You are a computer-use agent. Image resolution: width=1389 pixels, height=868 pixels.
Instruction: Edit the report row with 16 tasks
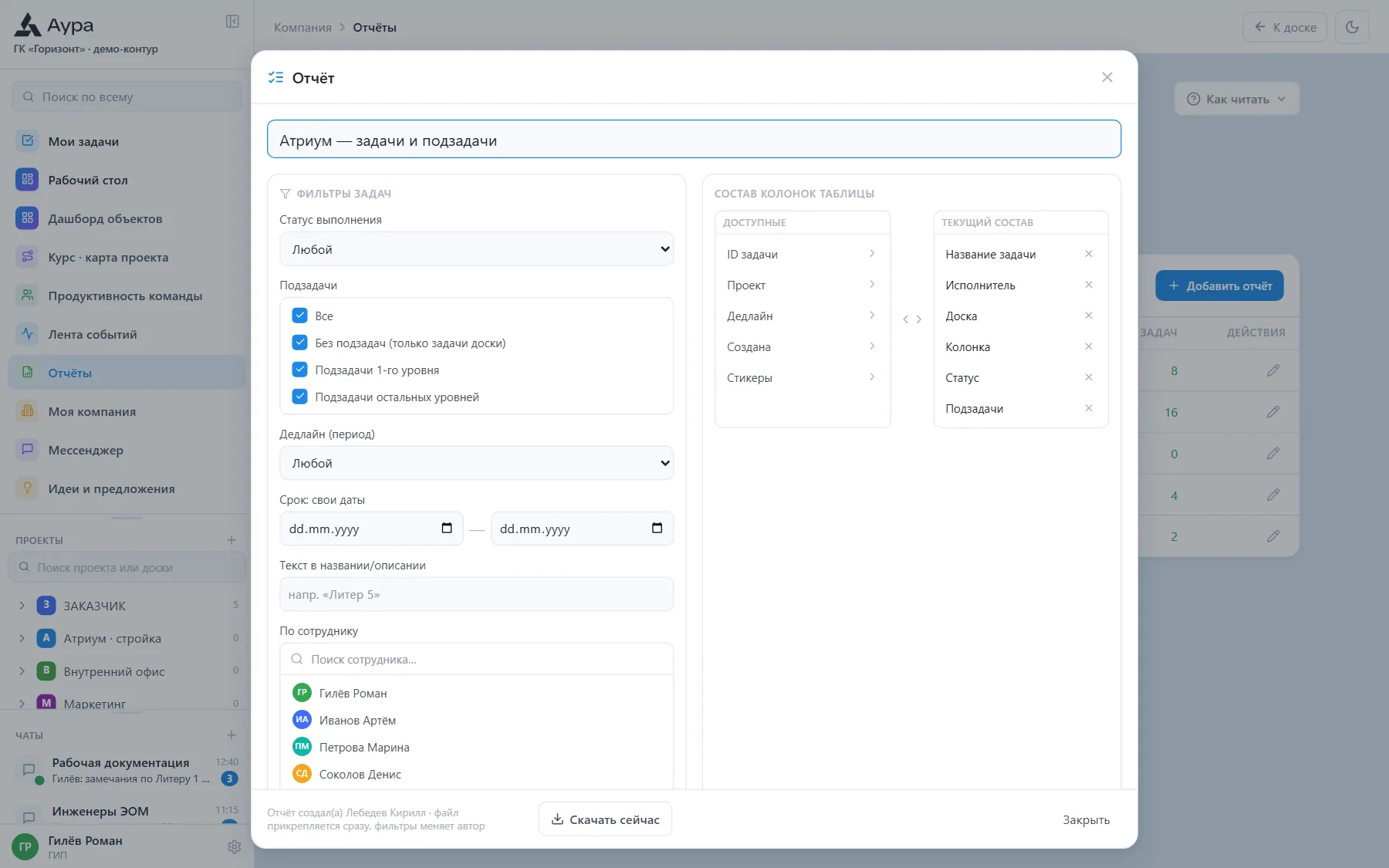tap(1273, 412)
